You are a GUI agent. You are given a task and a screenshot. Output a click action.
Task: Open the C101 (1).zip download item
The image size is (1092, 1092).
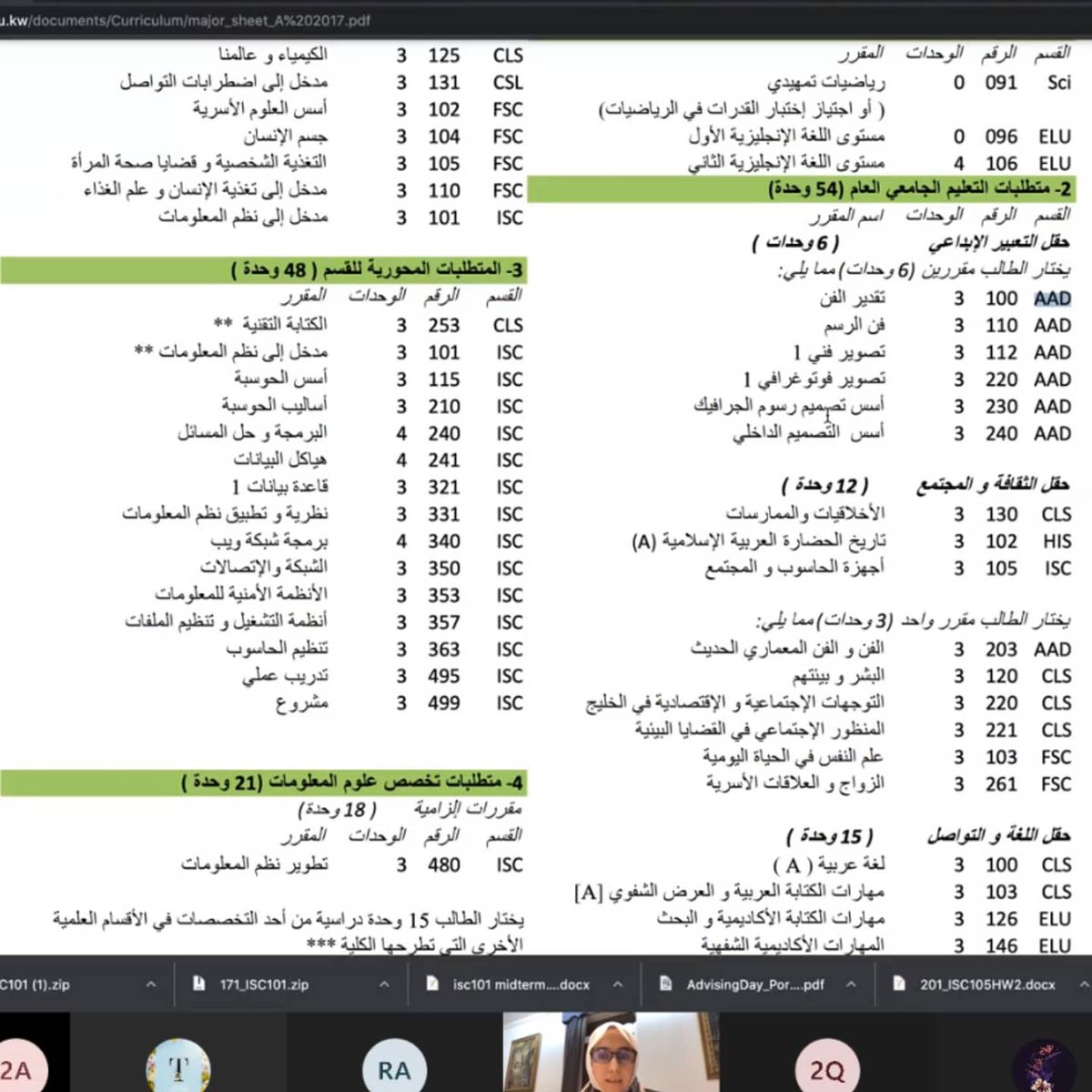click(35, 984)
